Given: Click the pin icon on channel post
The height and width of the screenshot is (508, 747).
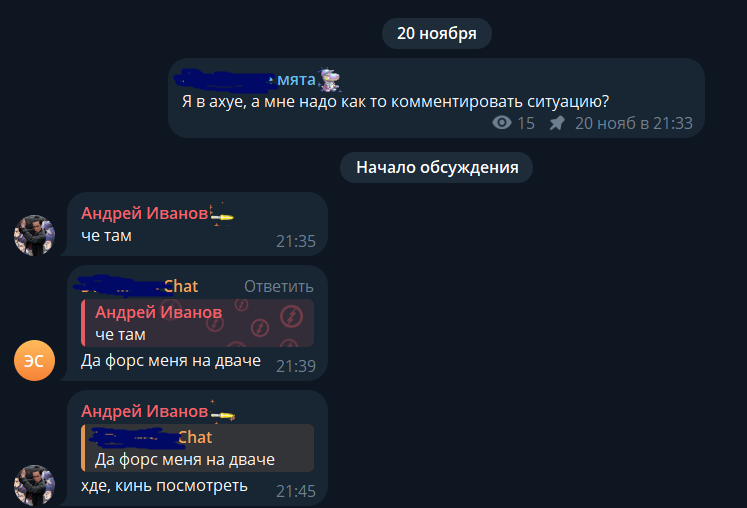Looking at the screenshot, I should [x=557, y=123].
